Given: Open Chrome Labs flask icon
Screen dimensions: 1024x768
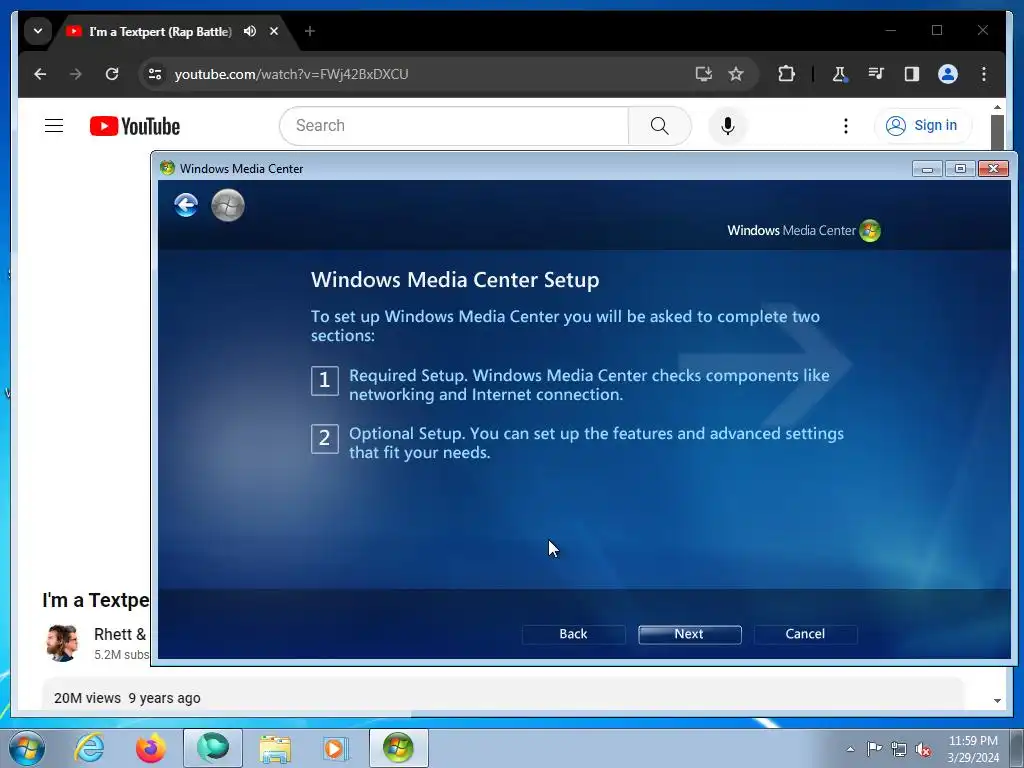Looking at the screenshot, I should pos(840,74).
